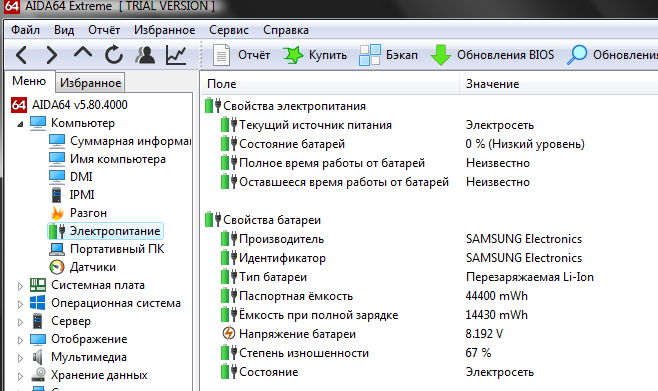
Task: Select the Свойства электропитания group row
Action: pyautogui.click(x=285, y=106)
